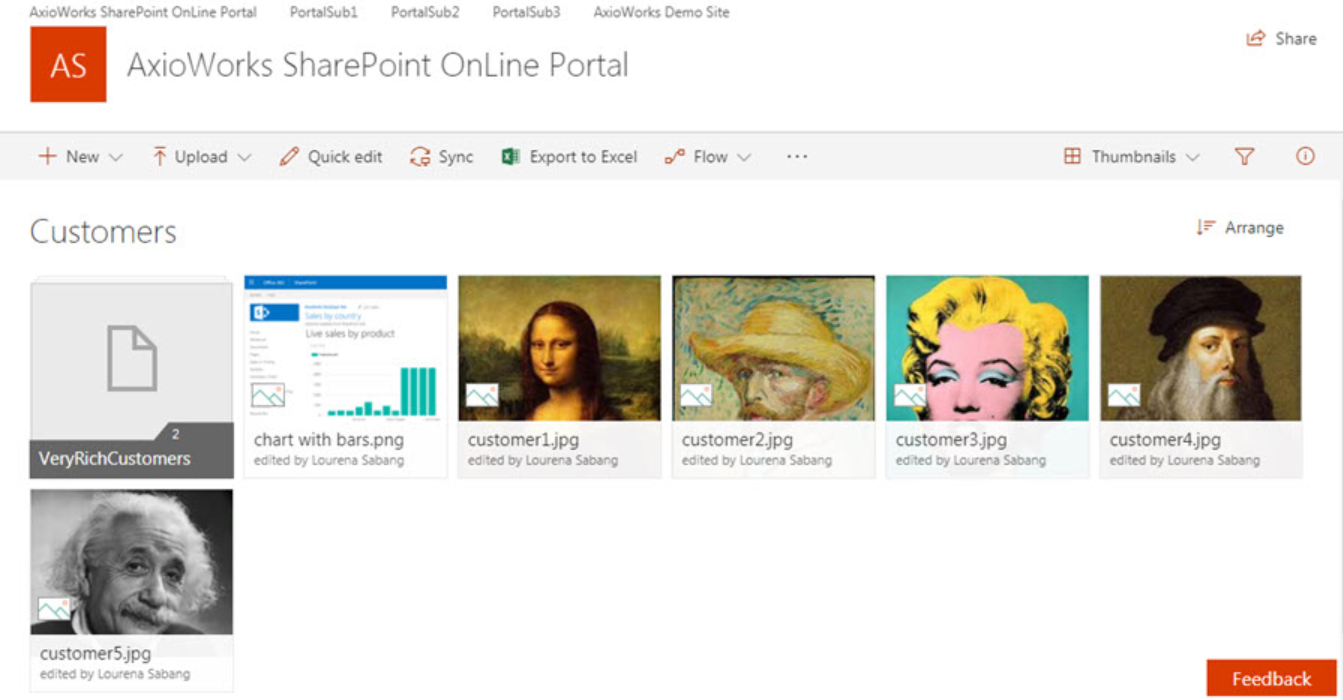The width and height of the screenshot is (1343, 700).
Task: Click the Customers library heading
Action: click(x=103, y=232)
